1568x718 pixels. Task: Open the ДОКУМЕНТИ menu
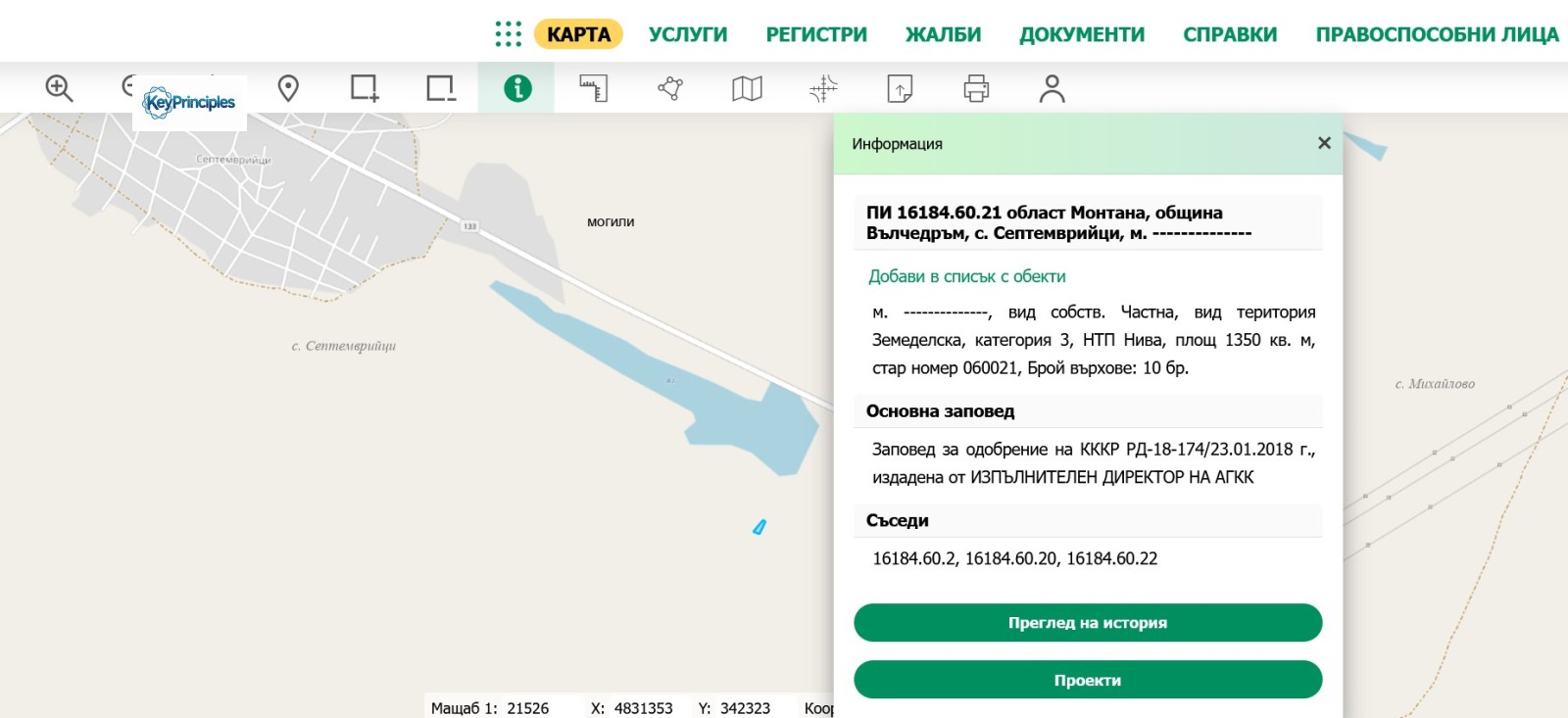coord(1082,34)
